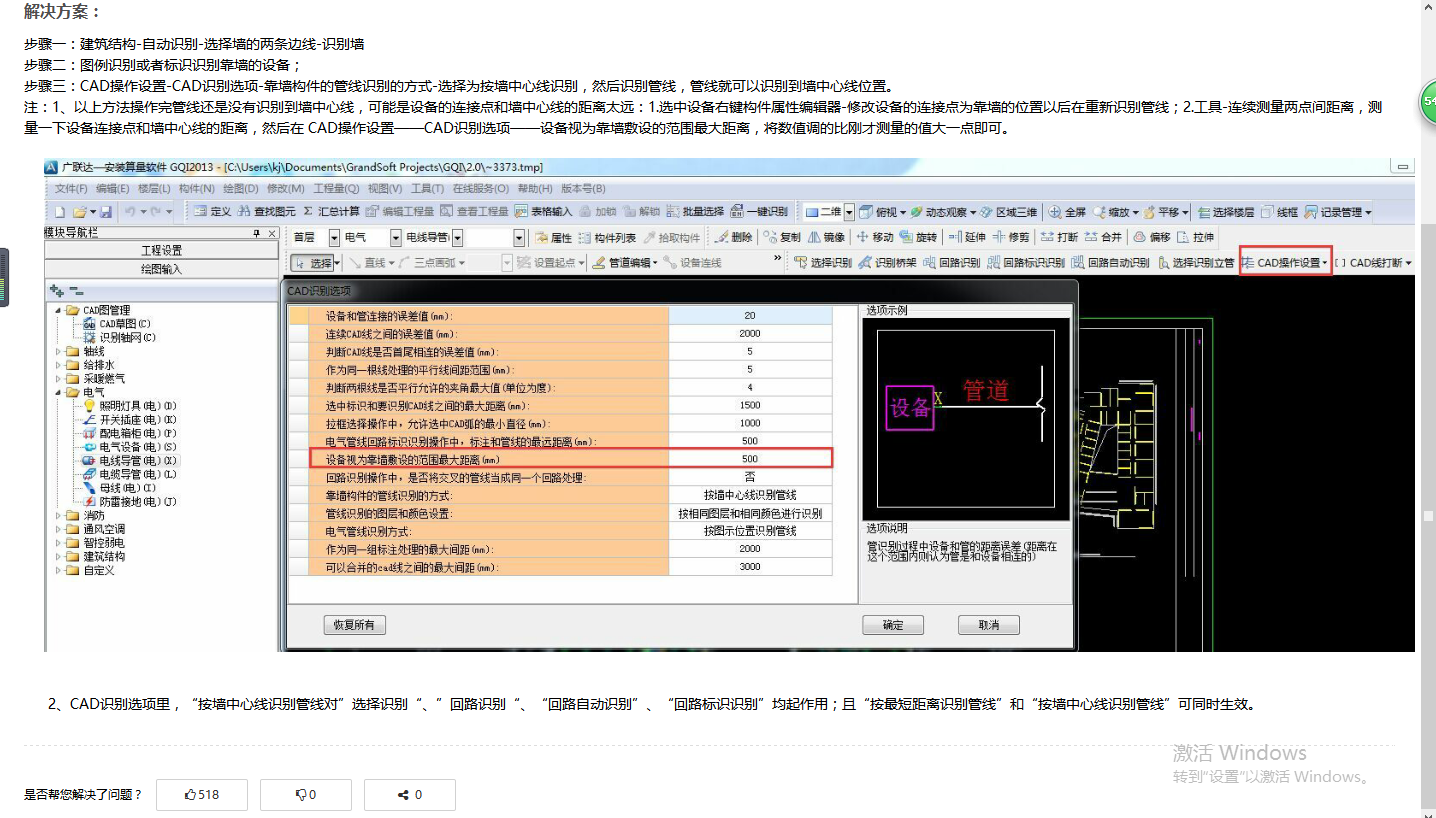Open CAD操作设置 dropdown
This screenshot has height=818, width=1436.
point(1285,263)
